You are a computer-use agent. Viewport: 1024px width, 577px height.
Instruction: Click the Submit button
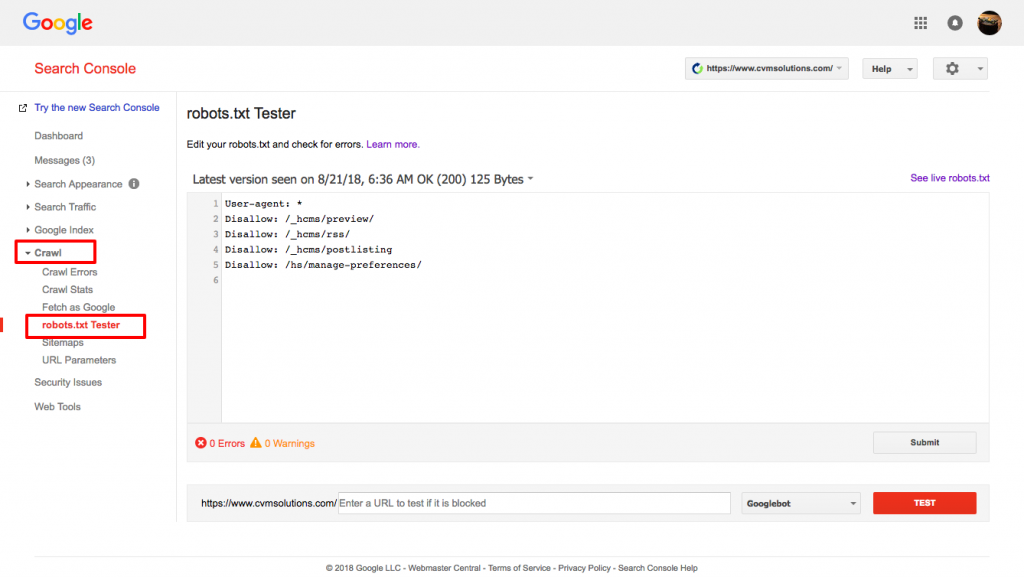924,443
